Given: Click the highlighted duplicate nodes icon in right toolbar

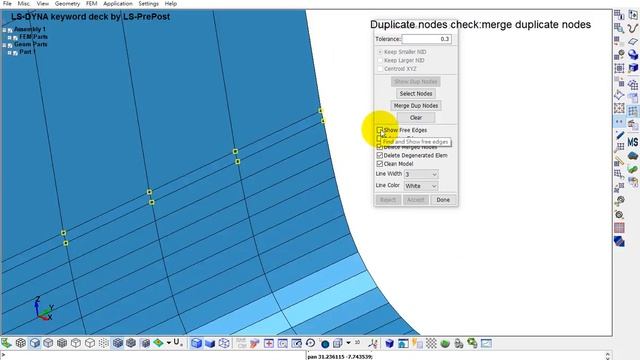Looking at the screenshot, I should (619, 122).
